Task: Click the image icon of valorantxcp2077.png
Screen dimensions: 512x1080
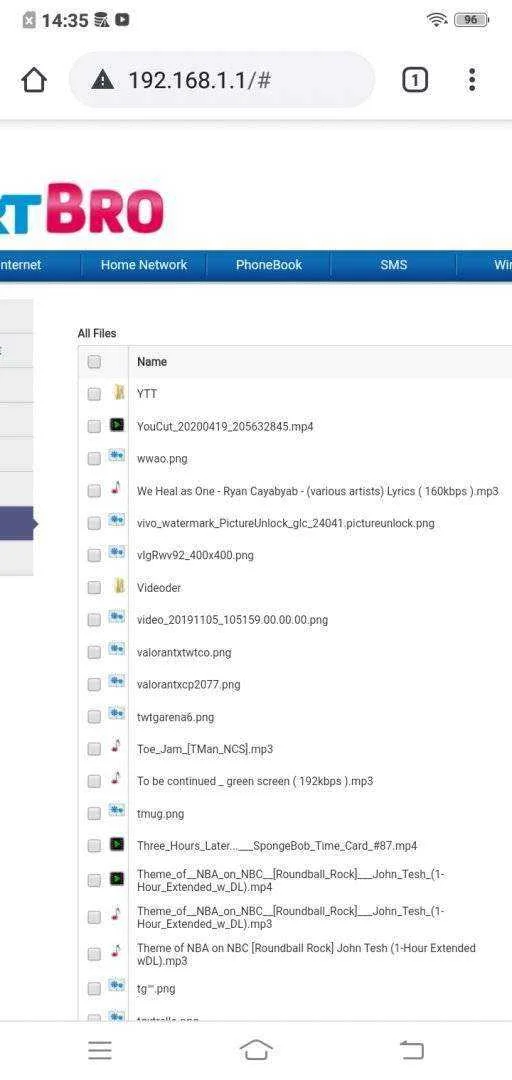Action: [x=116, y=682]
